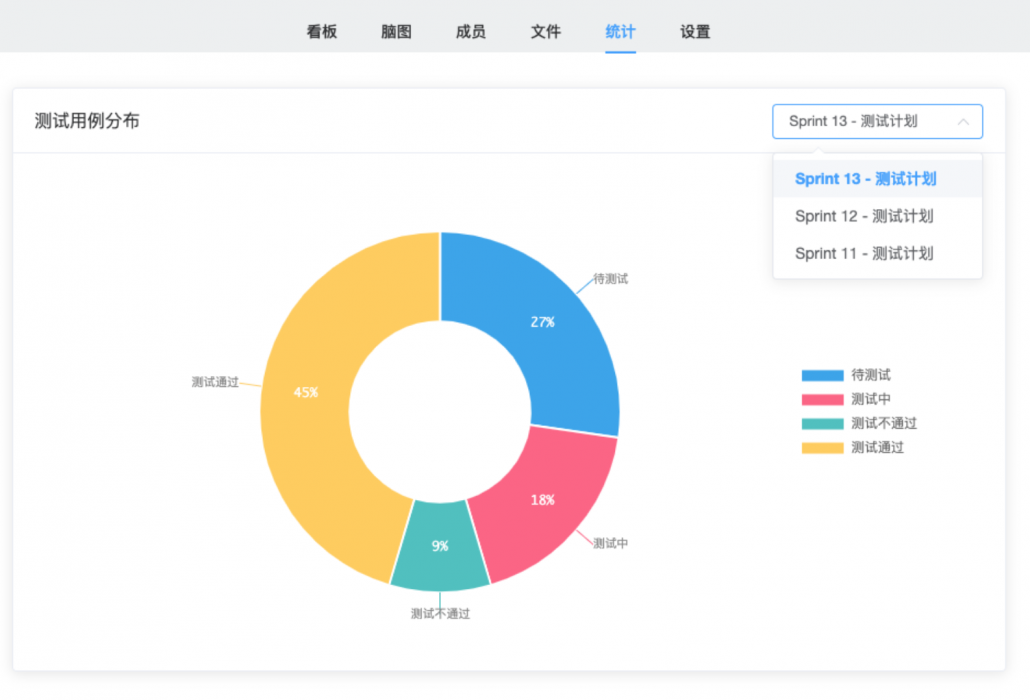The height and width of the screenshot is (700, 1030).
Task: Open the 文件 tab
Action: pos(545,31)
